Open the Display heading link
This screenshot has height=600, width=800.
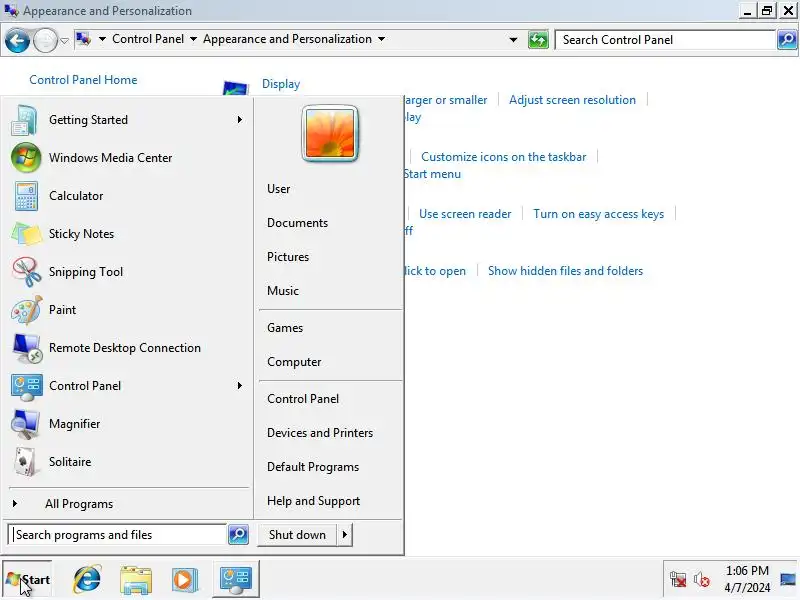tap(281, 84)
